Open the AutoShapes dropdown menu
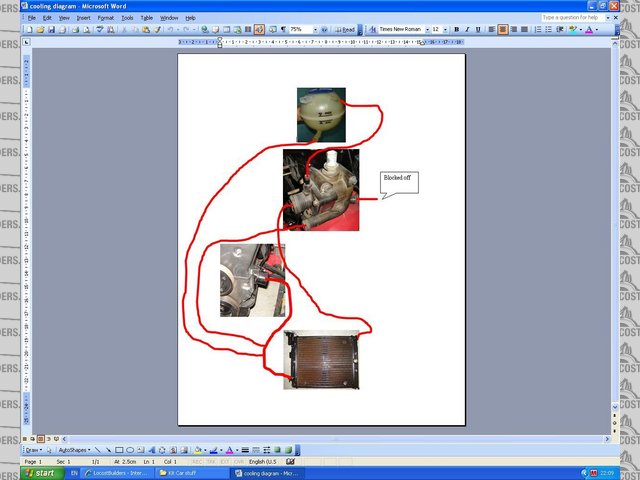 click(72, 450)
